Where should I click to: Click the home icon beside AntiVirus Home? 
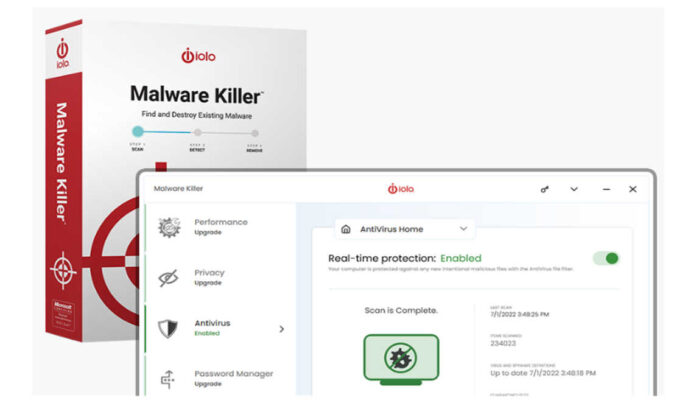pos(346,229)
